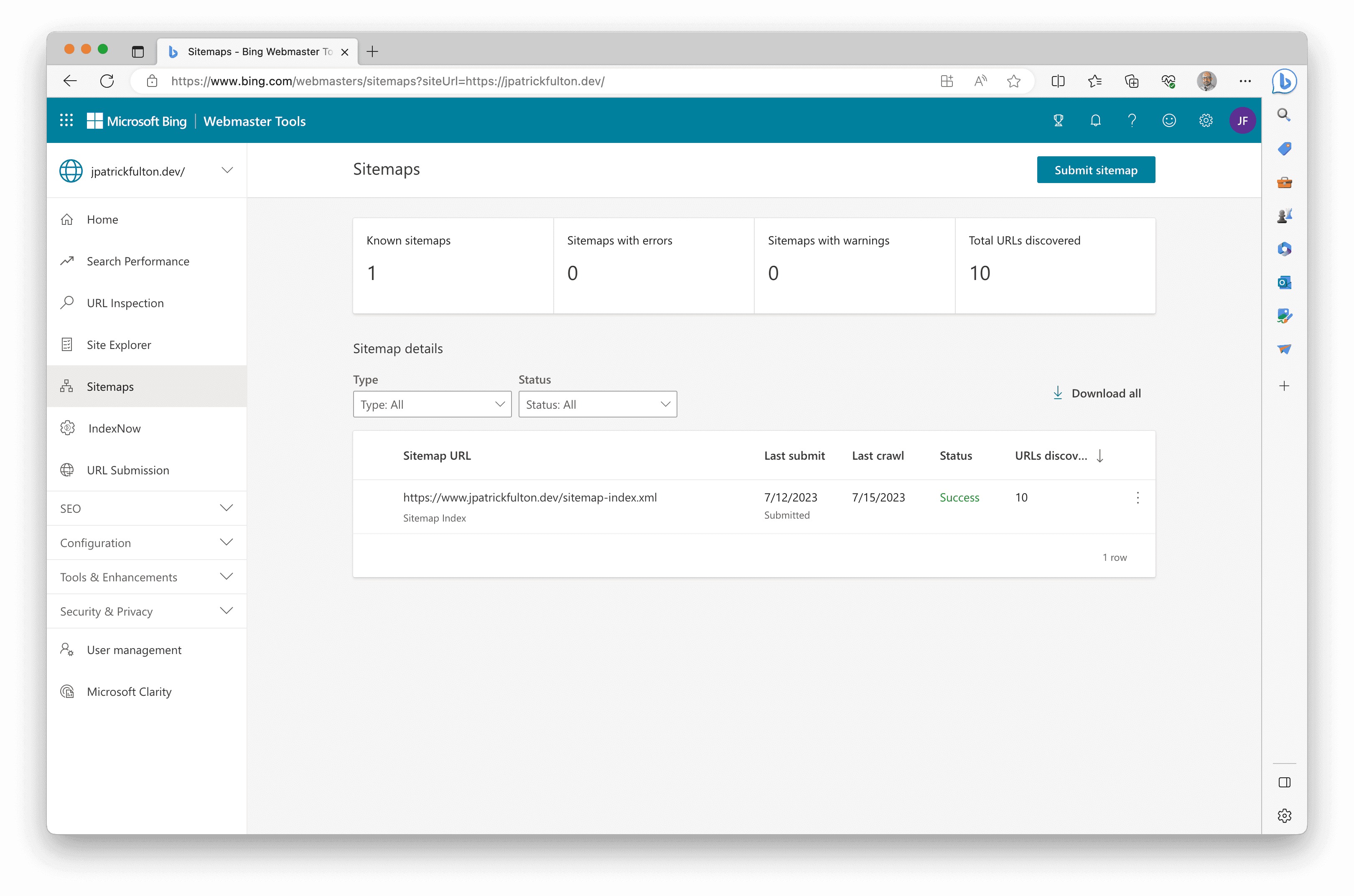View site information lock icon
Viewport: 1354px width, 896px height.
click(x=152, y=81)
